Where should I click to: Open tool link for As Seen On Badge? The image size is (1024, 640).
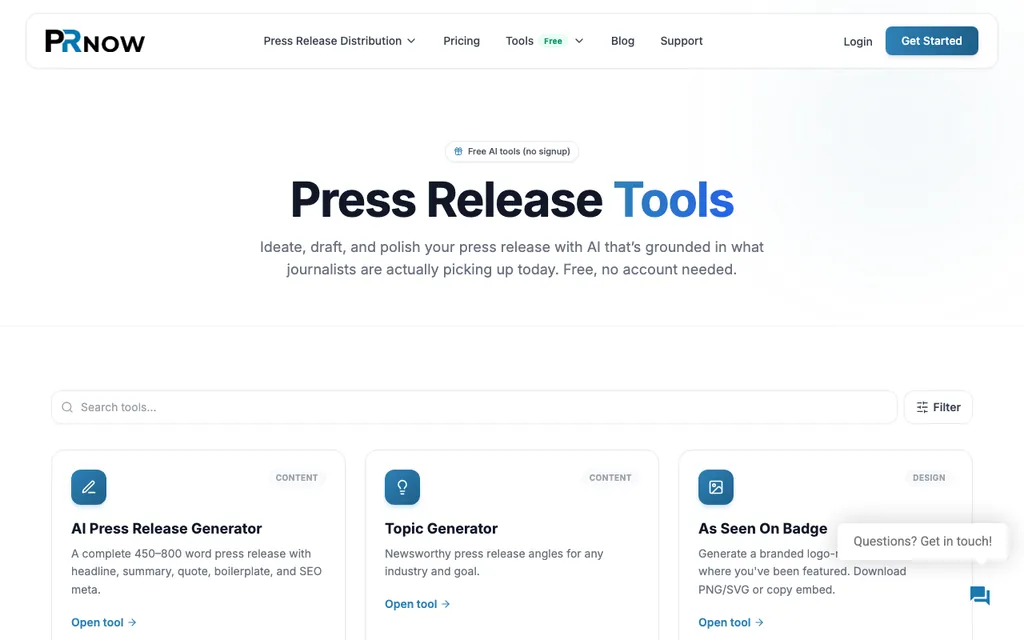tap(731, 622)
